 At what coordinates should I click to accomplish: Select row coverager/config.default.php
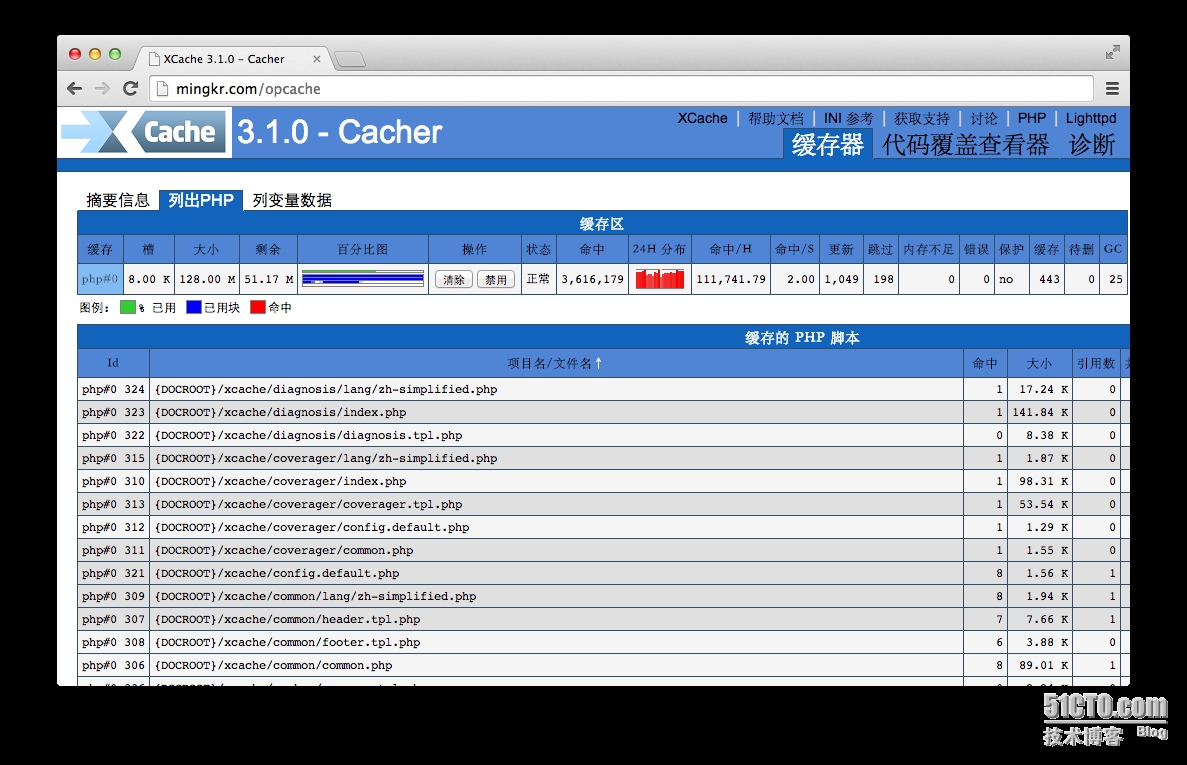click(x=603, y=527)
